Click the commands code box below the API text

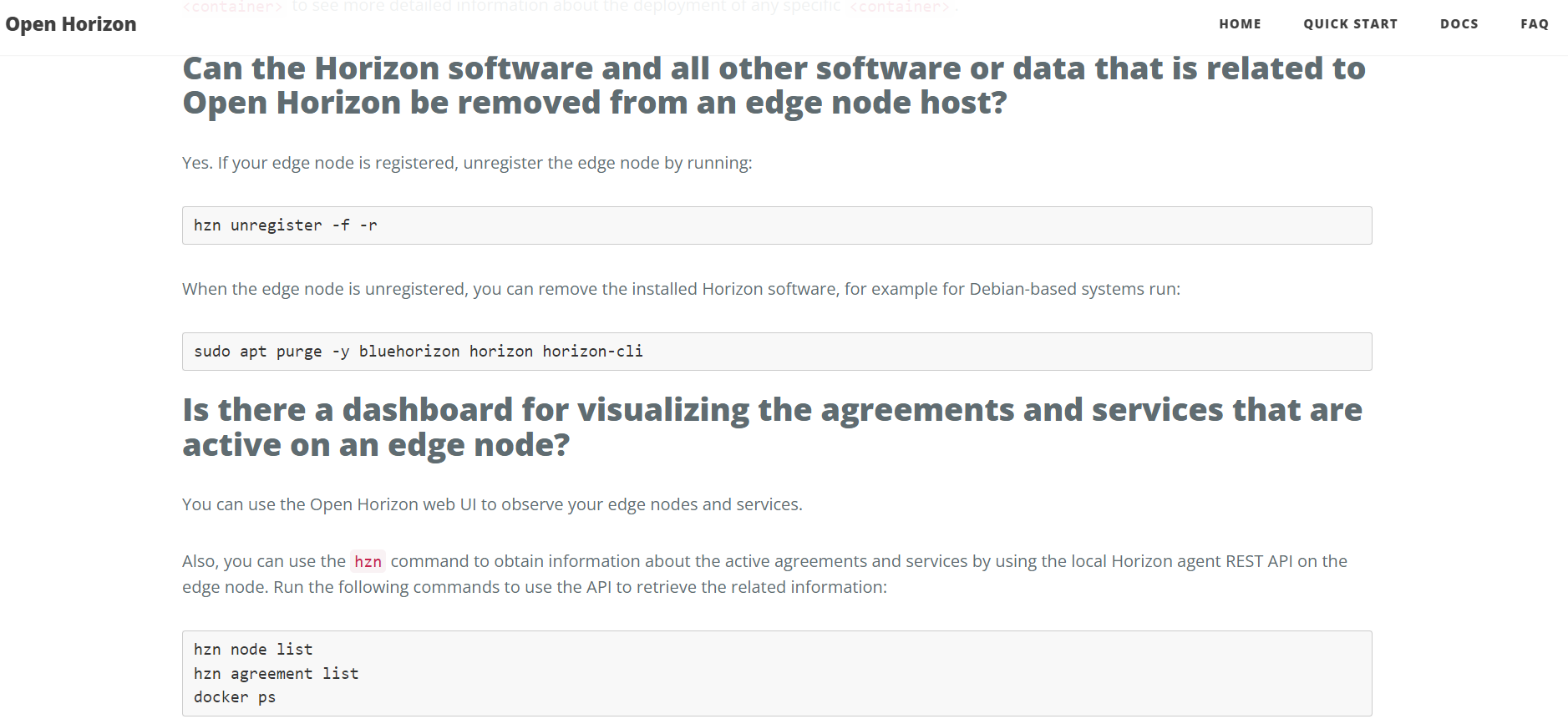tap(776, 673)
